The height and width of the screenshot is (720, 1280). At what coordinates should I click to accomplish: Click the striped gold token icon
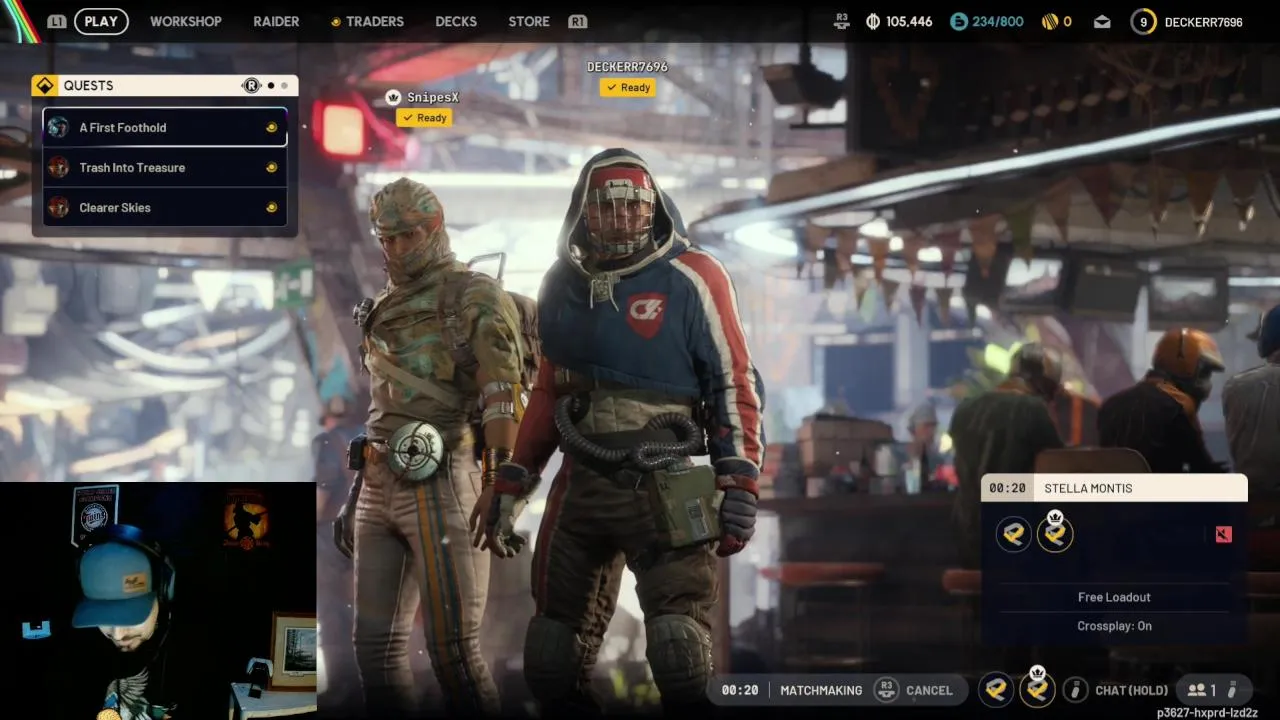(1049, 21)
